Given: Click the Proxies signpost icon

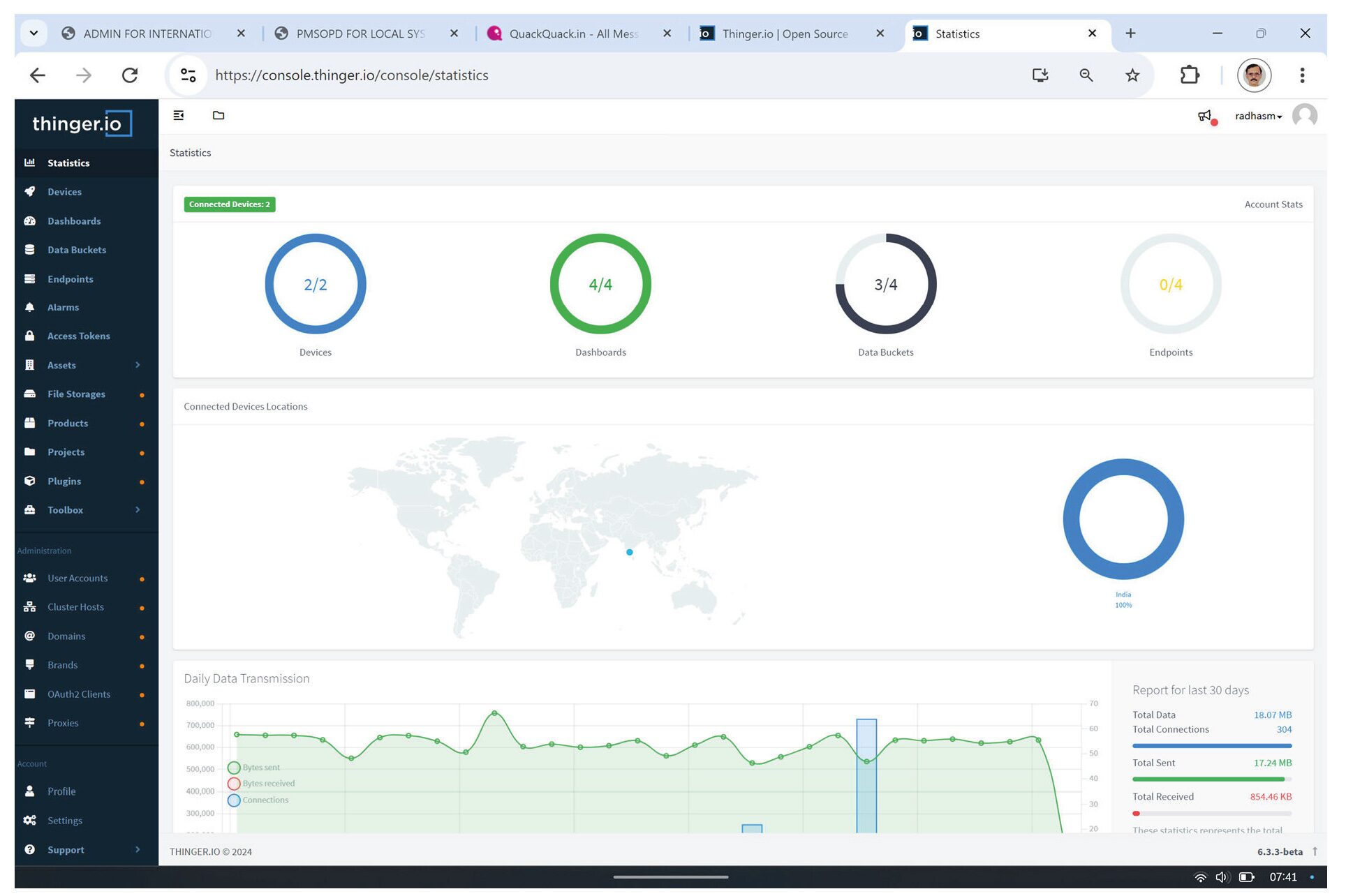Looking at the screenshot, I should pos(29,724).
